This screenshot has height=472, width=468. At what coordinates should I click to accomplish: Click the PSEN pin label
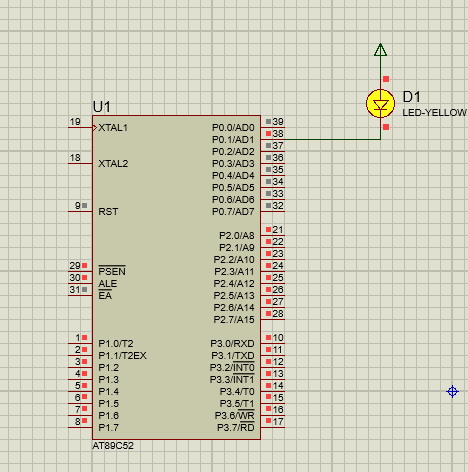(112, 271)
